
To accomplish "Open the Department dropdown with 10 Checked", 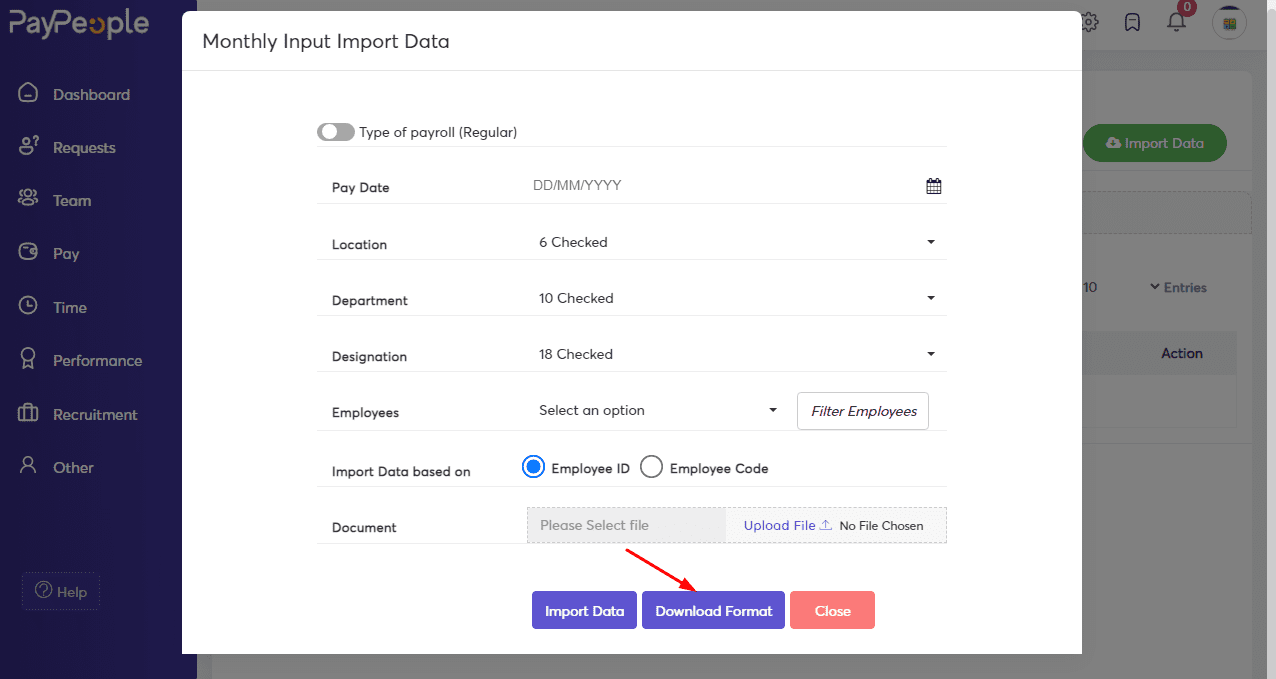I will pos(931,297).
